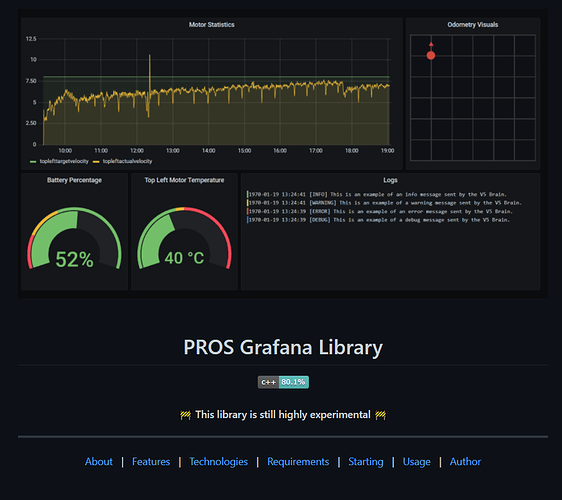Click the left construction emoji icon

pyautogui.click(x=185, y=415)
